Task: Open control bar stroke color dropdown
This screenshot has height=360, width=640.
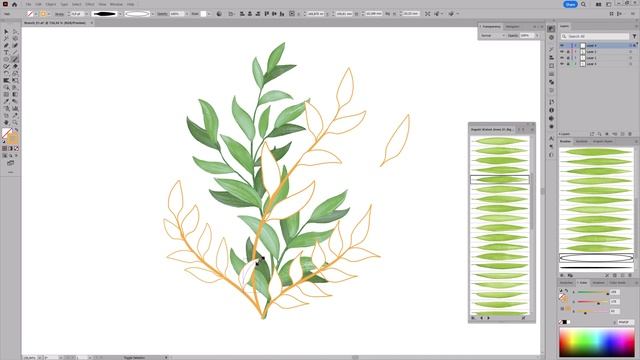Action: pos(49,14)
